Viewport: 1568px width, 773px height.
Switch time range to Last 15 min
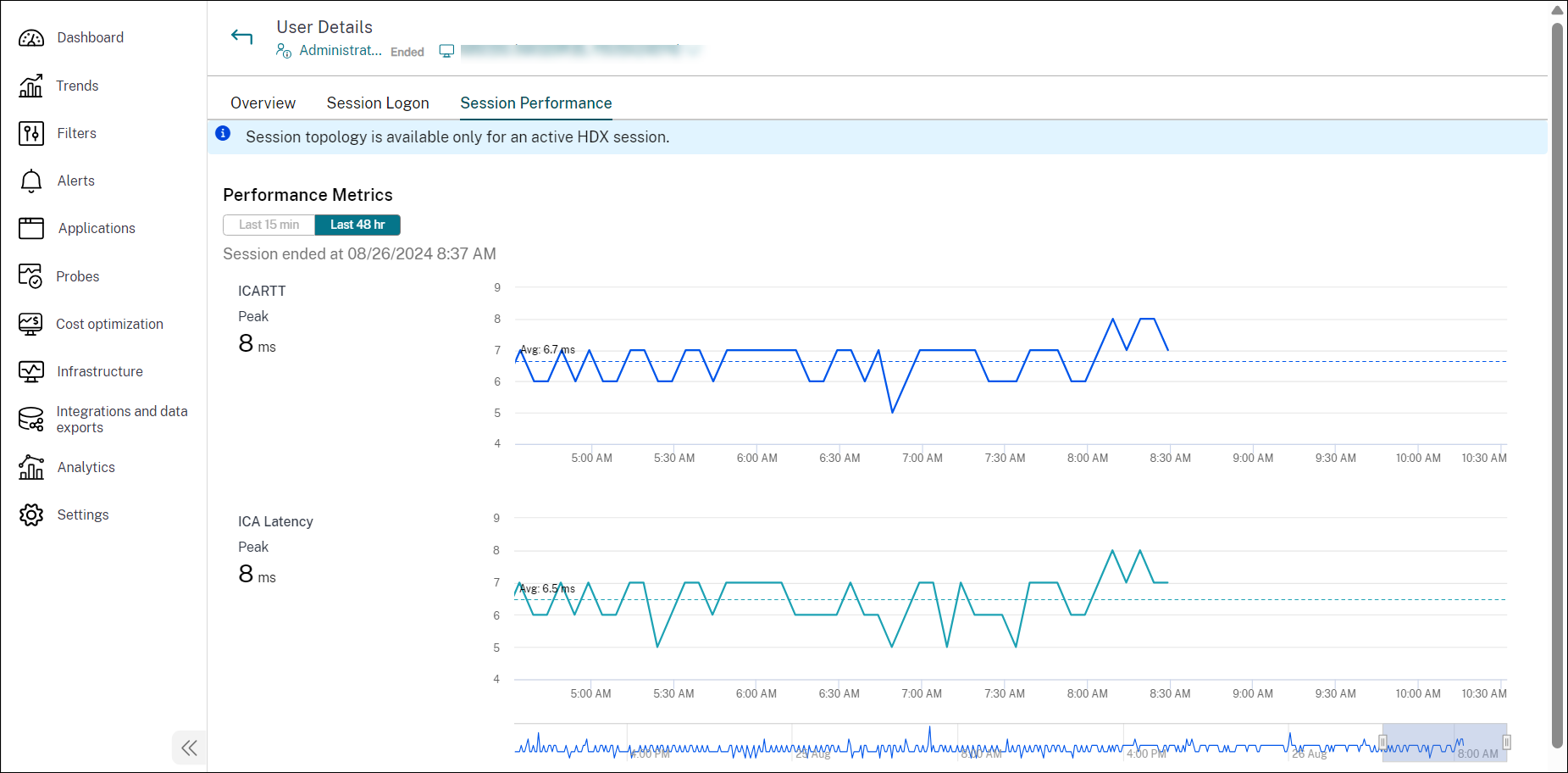click(x=268, y=225)
